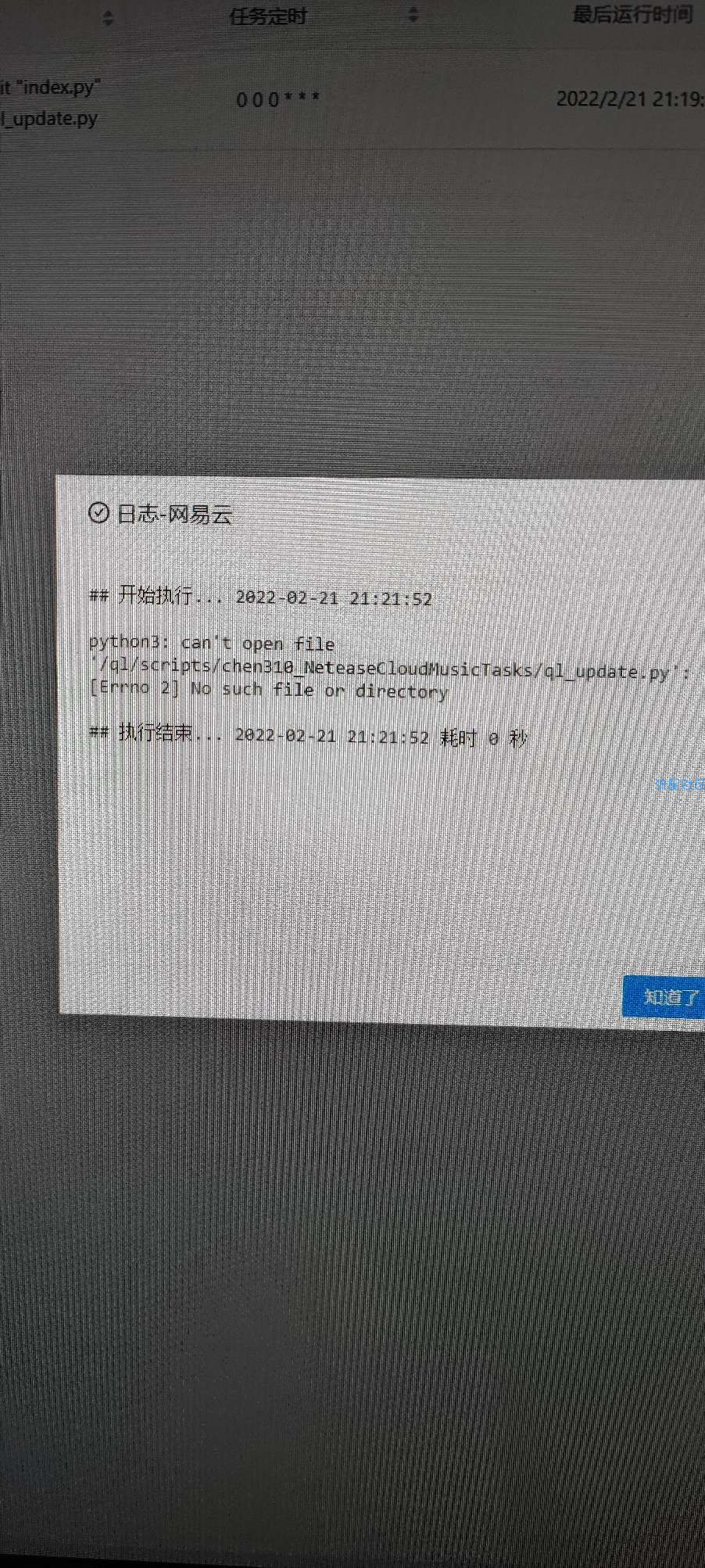Click the small blue link inside the log dialog

679,784
